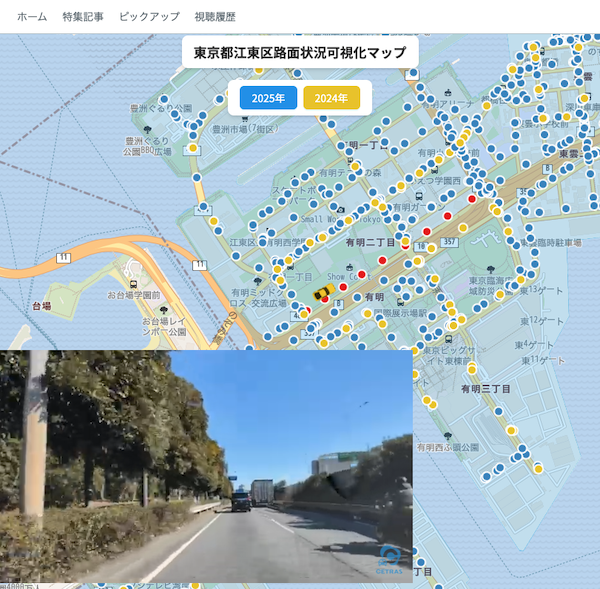Click route 11 shield near 台場
This screenshot has width=600, height=589.
[64, 257]
